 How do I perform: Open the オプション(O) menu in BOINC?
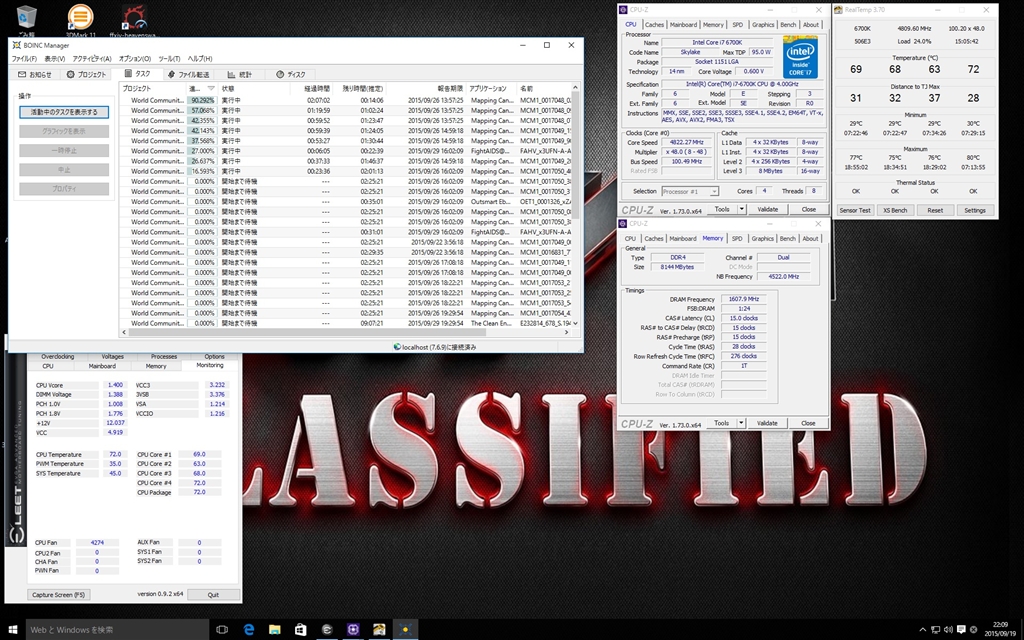click(135, 59)
